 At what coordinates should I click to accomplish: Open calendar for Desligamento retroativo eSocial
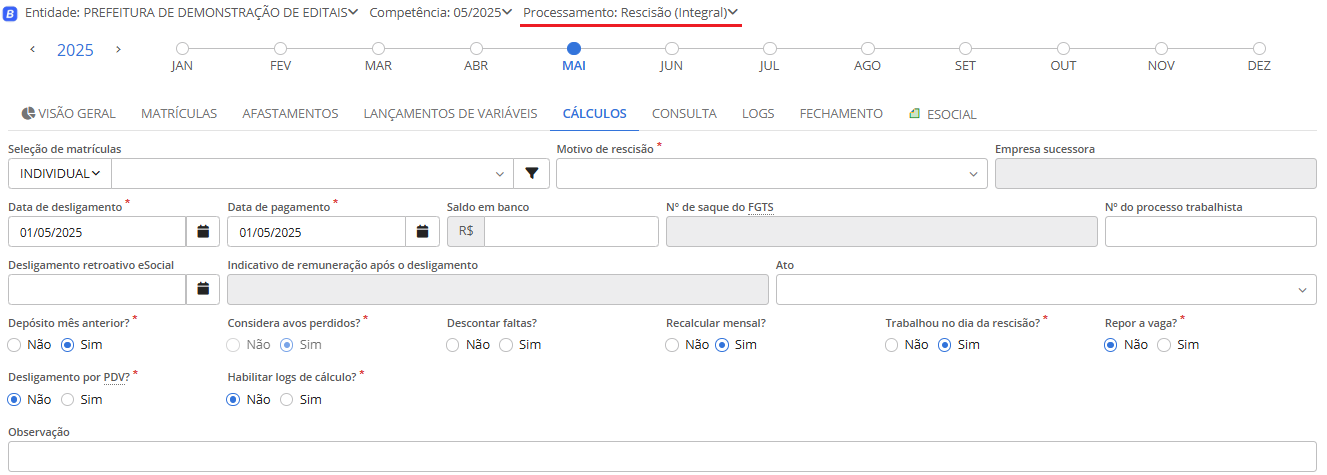point(203,289)
